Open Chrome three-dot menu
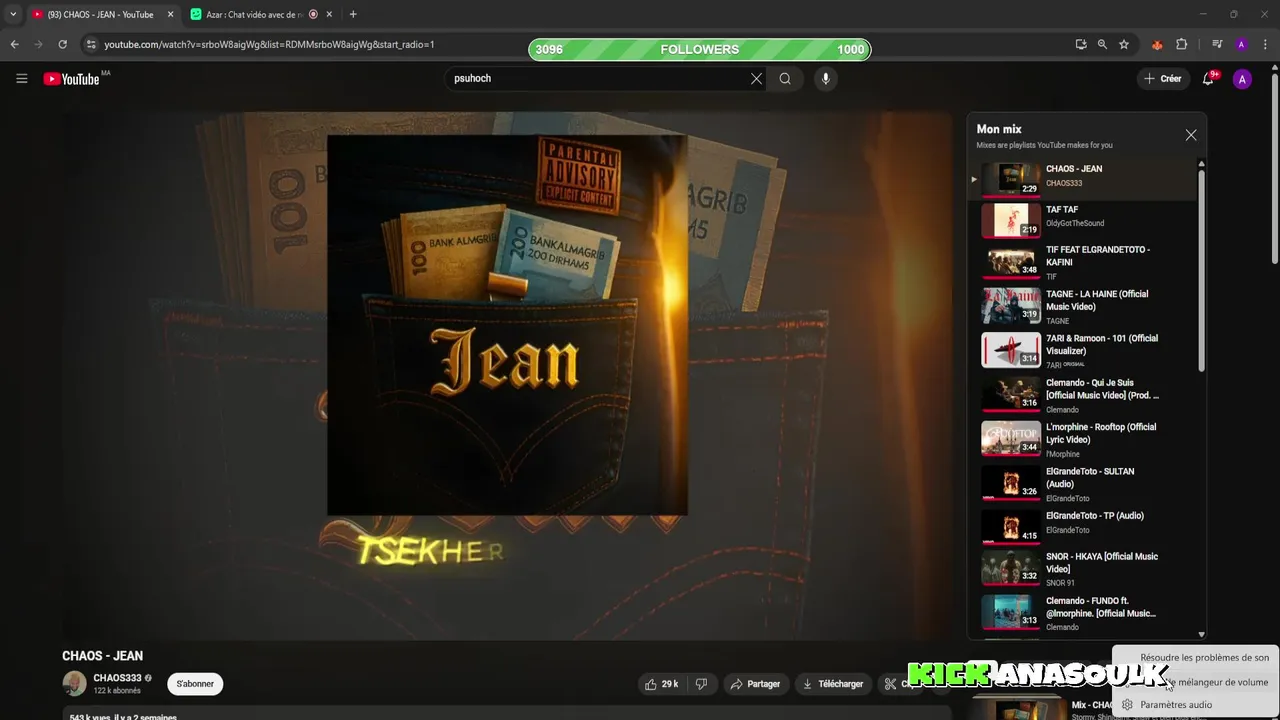Image resolution: width=1280 pixels, height=720 pixels. (1264, 44)
